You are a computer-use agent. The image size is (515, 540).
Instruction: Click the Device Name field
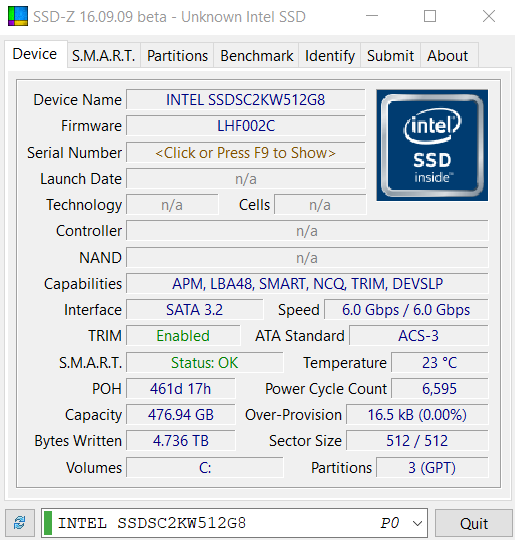click(x=246, y=100)
